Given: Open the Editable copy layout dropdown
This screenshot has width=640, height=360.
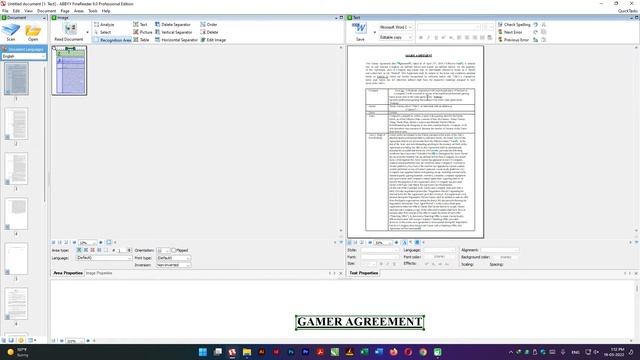Looking at the screenshot, I should [396, 37].
